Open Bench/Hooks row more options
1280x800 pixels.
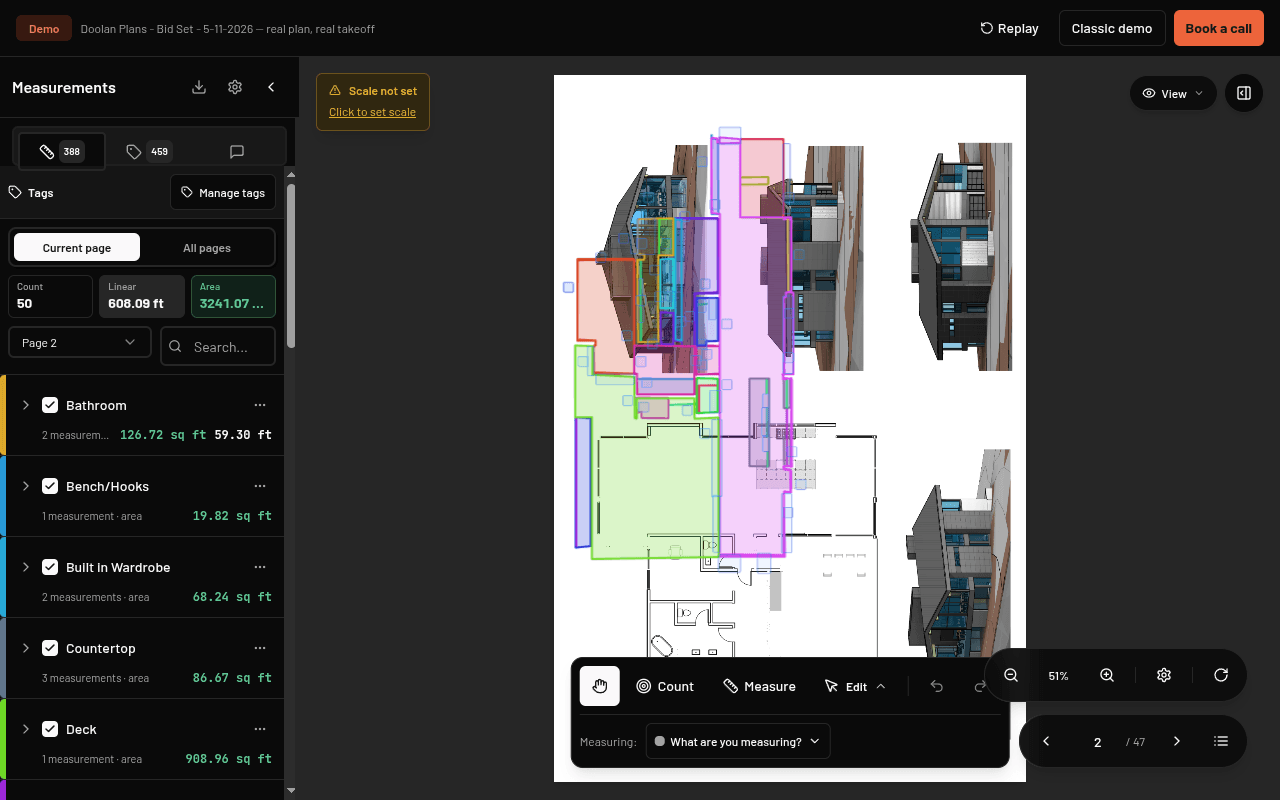click(260, 486)
